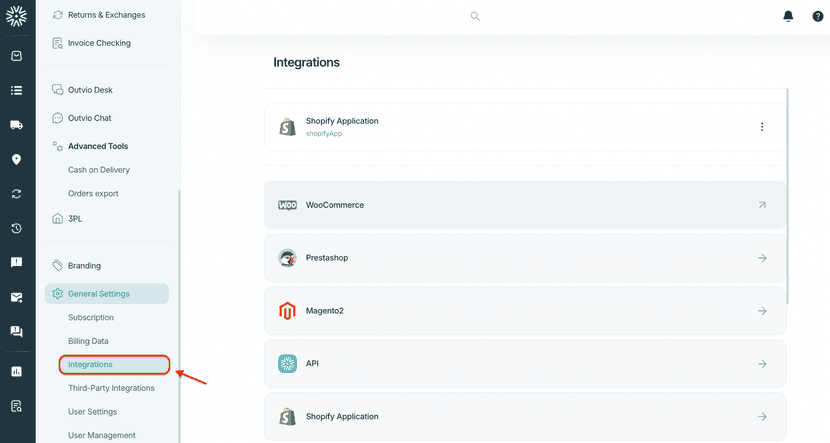The width and height of the screenshot is (830, 443).
Task: Open the notifications bell icon
Action: click(x=788, y=16)
